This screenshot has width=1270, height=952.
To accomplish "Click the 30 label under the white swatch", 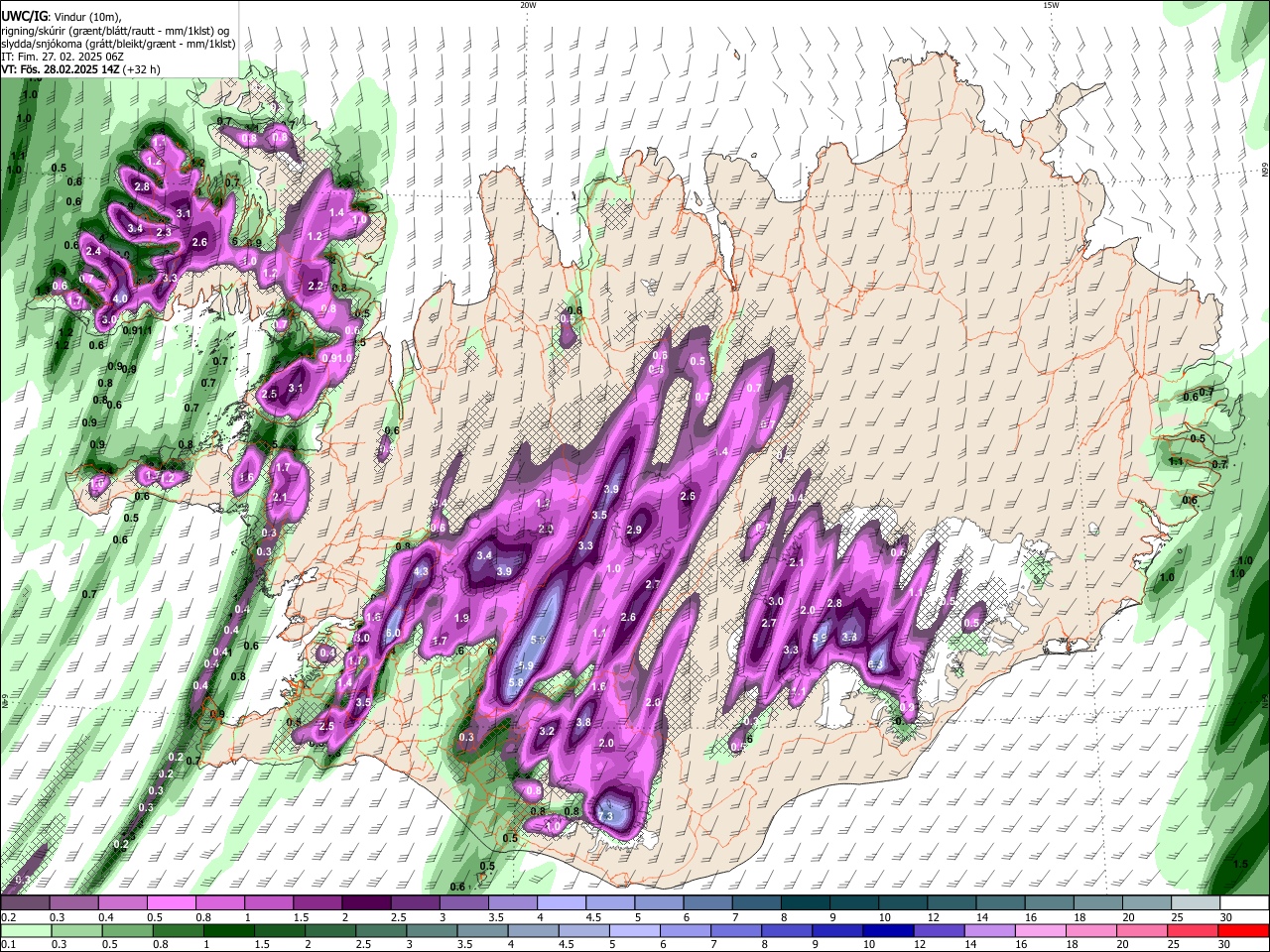I will tap(1225, 917).
